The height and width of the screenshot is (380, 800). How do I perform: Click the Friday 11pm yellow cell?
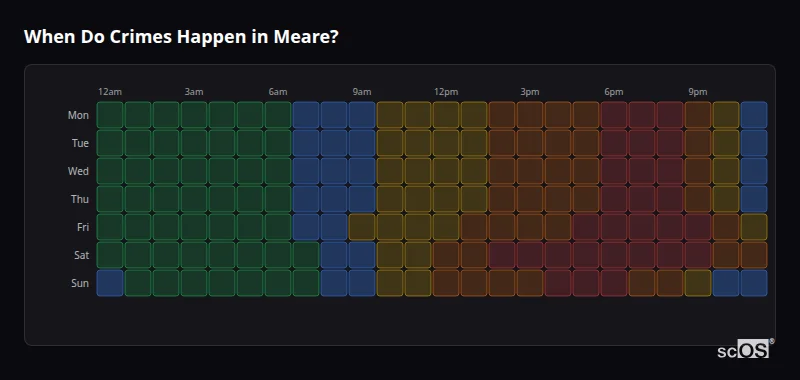pos(754,227)
